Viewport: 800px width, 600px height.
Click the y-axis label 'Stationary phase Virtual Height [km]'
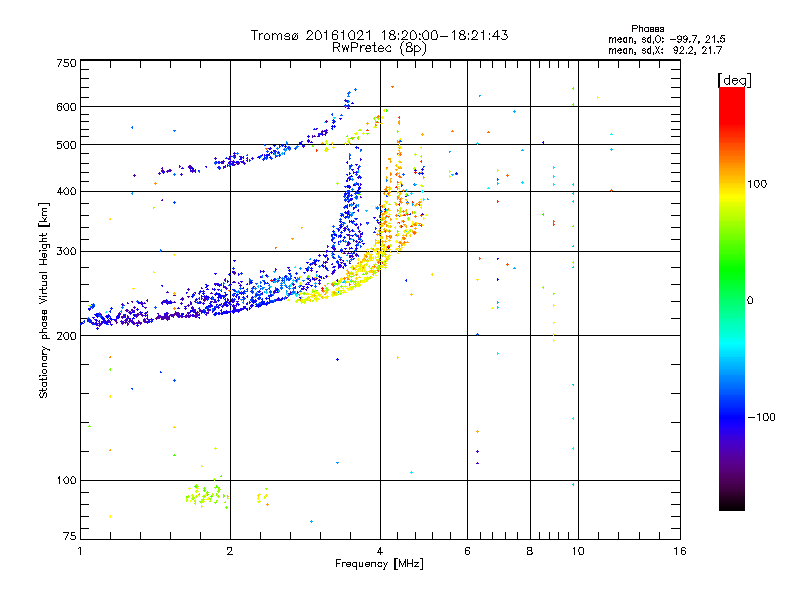click(44, 300)
